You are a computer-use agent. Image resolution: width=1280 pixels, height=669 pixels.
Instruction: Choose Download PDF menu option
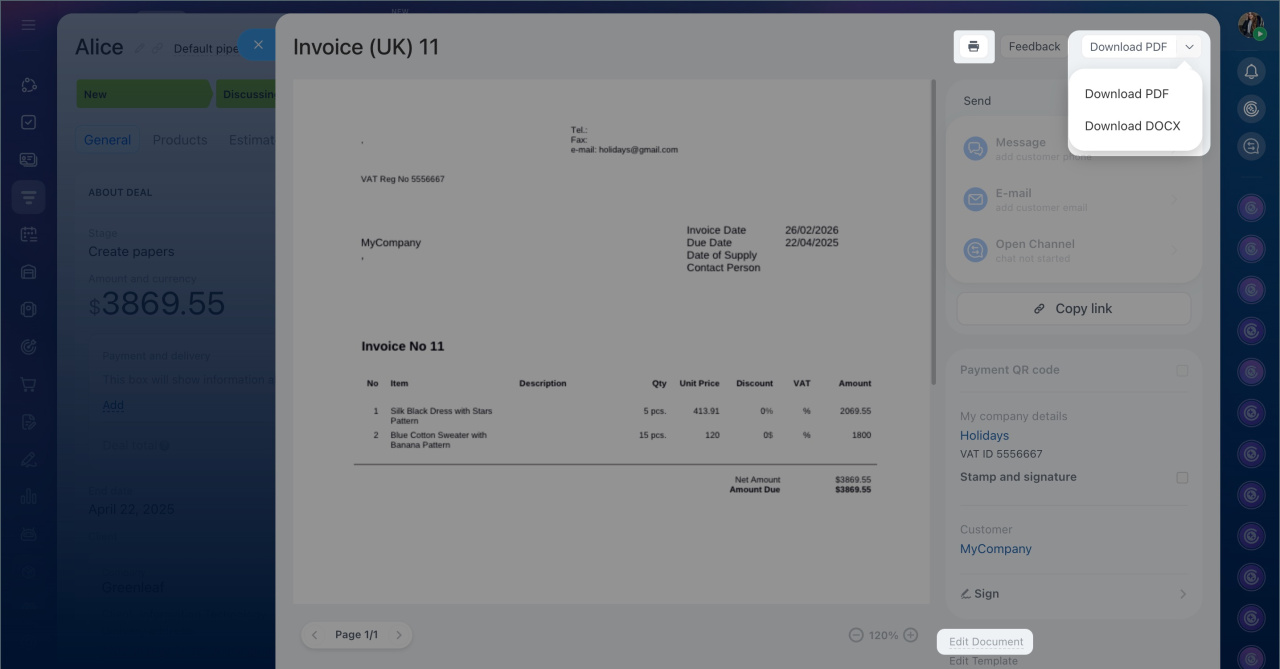click(1126, 94)
